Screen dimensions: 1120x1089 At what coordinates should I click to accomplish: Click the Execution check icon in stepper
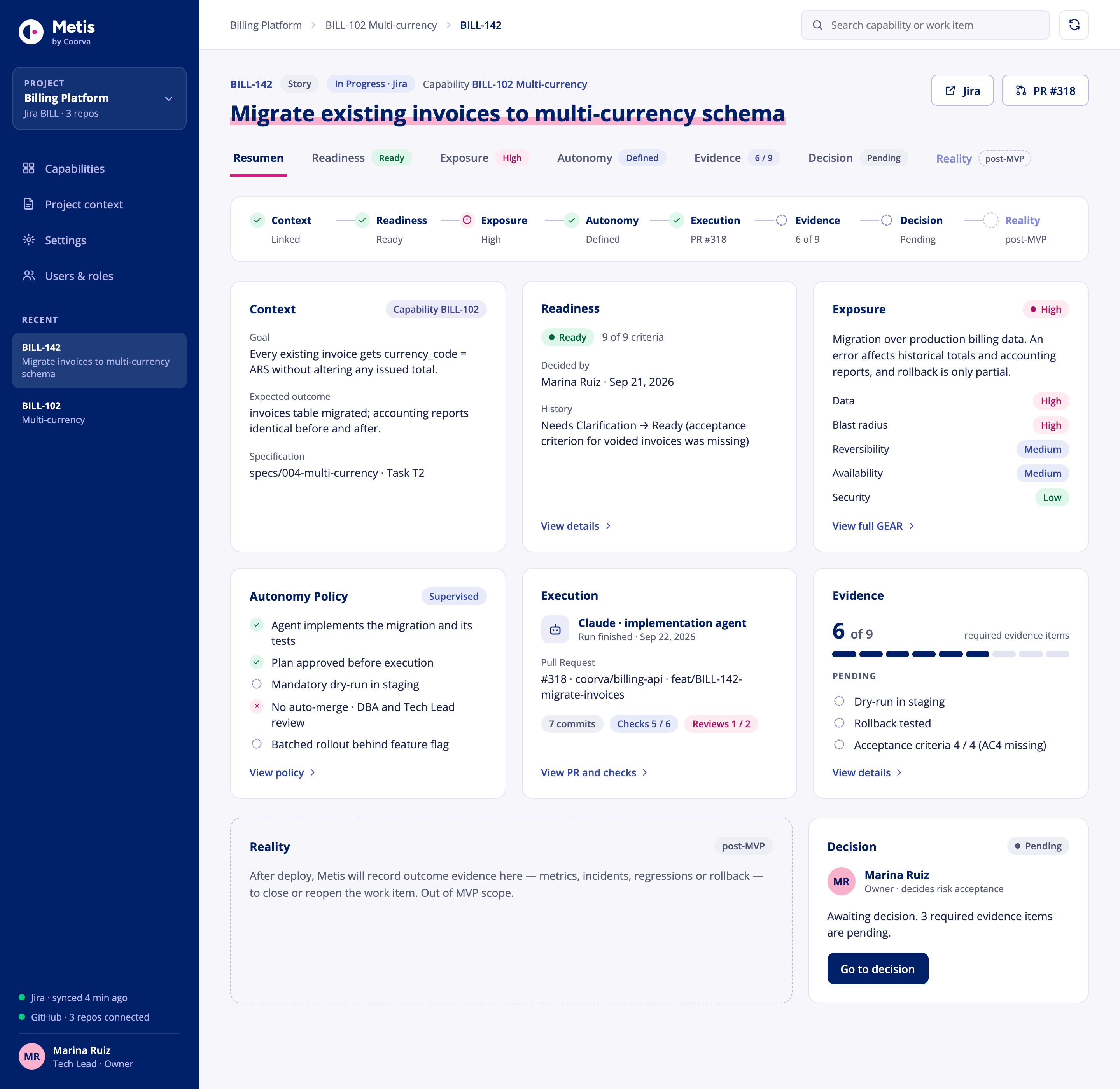tap(677, 220)
